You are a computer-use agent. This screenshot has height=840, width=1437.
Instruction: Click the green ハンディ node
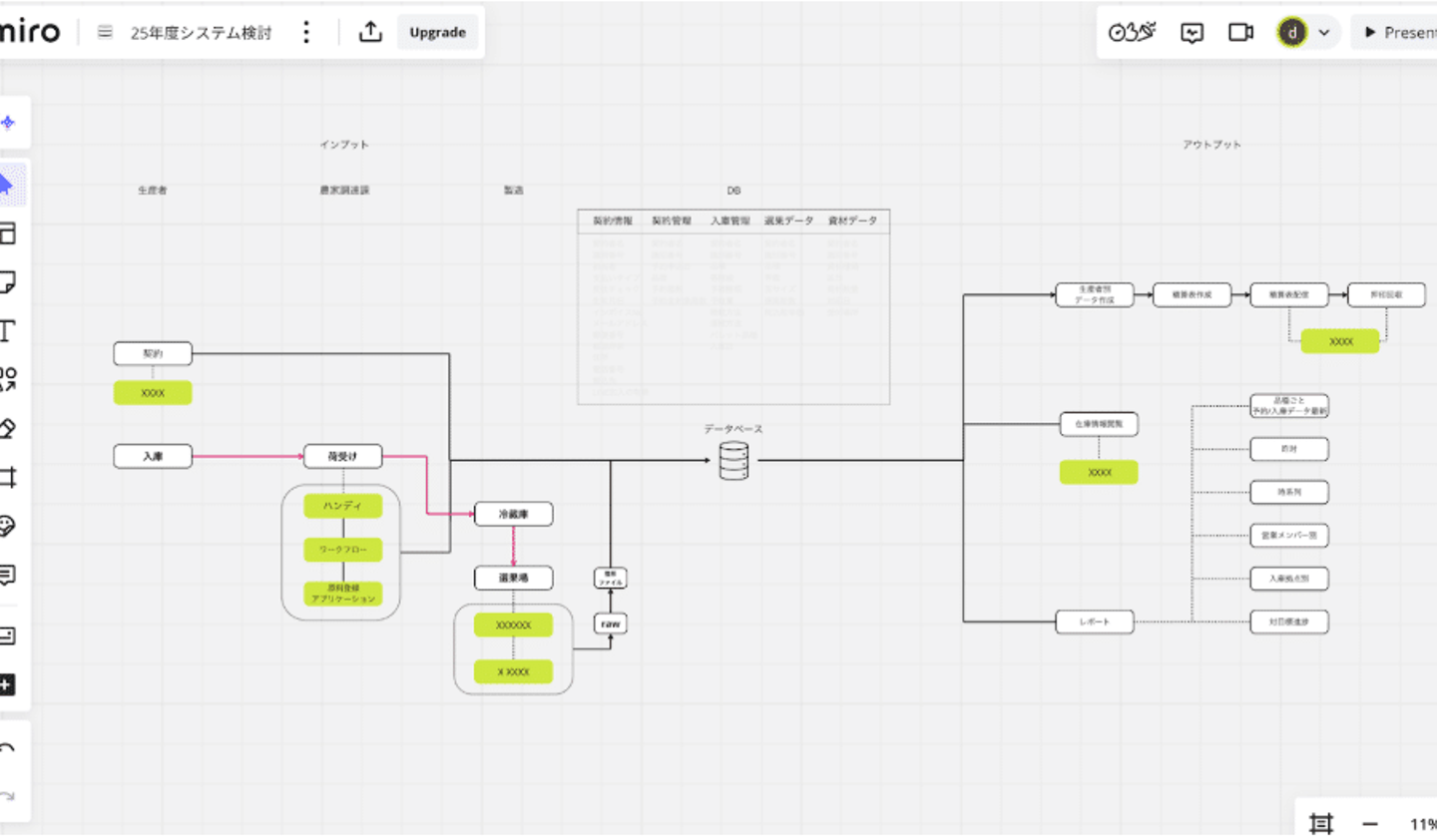tap(342, 506)
